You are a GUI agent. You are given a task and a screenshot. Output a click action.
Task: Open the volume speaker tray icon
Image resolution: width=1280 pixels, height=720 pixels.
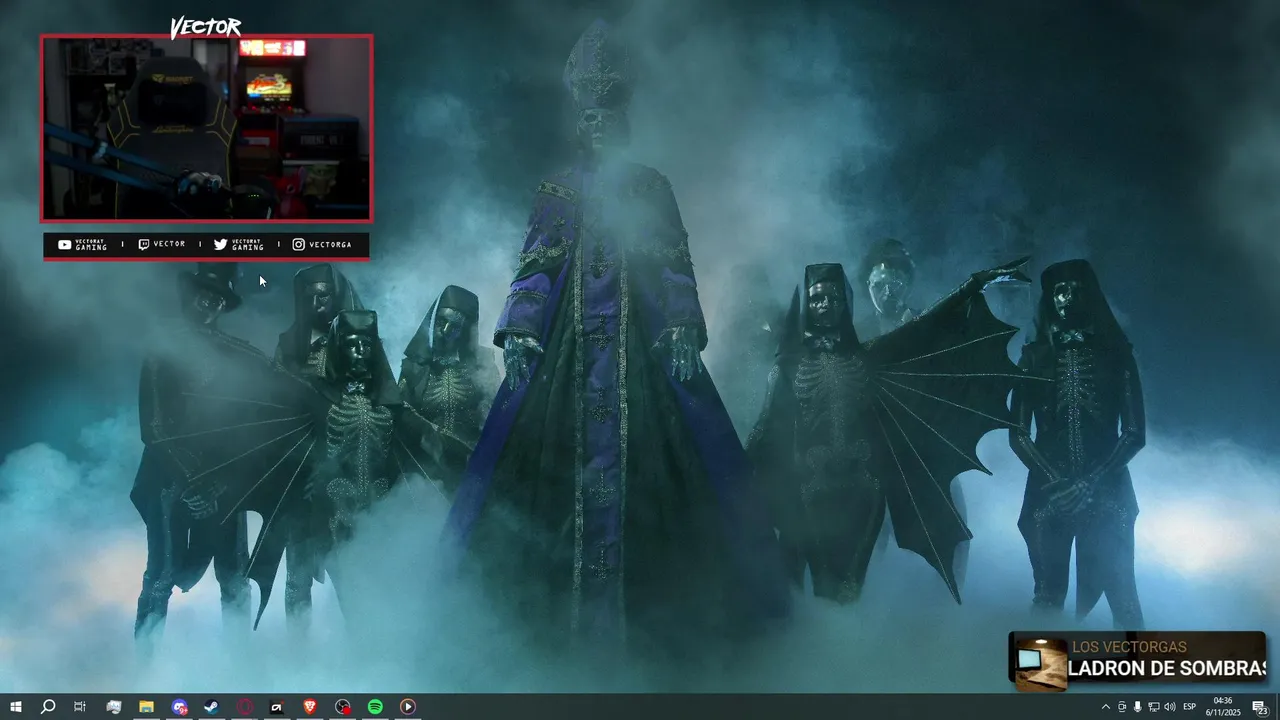point(1169,707)
